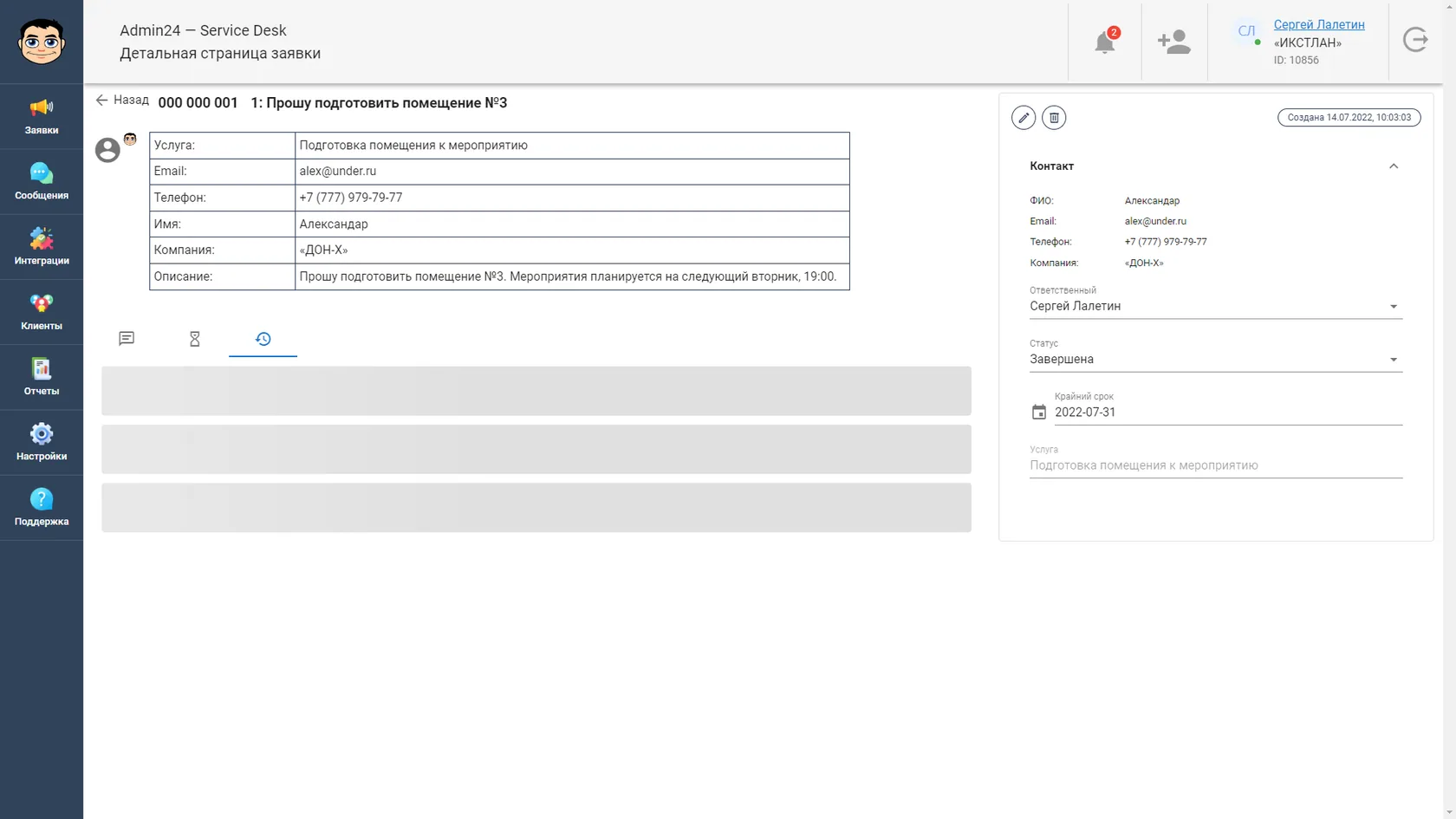Open the Ответственный dropdown
1456x819 pixels.
1216,306
